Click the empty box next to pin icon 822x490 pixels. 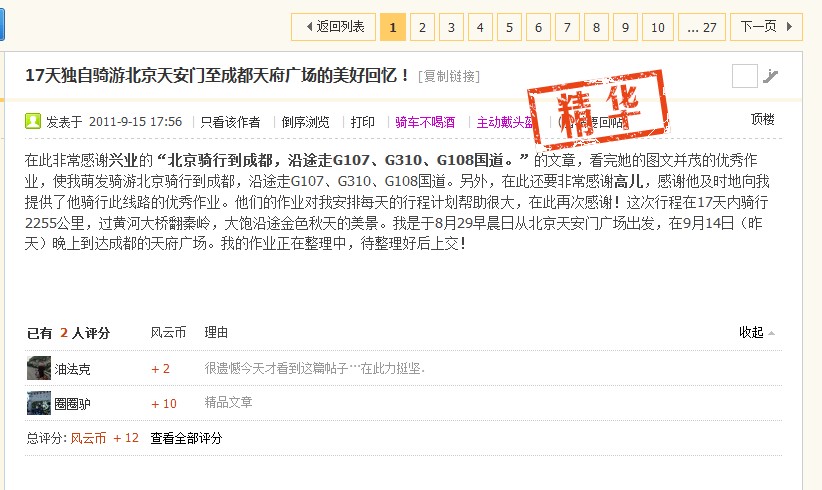pos(744,76)
